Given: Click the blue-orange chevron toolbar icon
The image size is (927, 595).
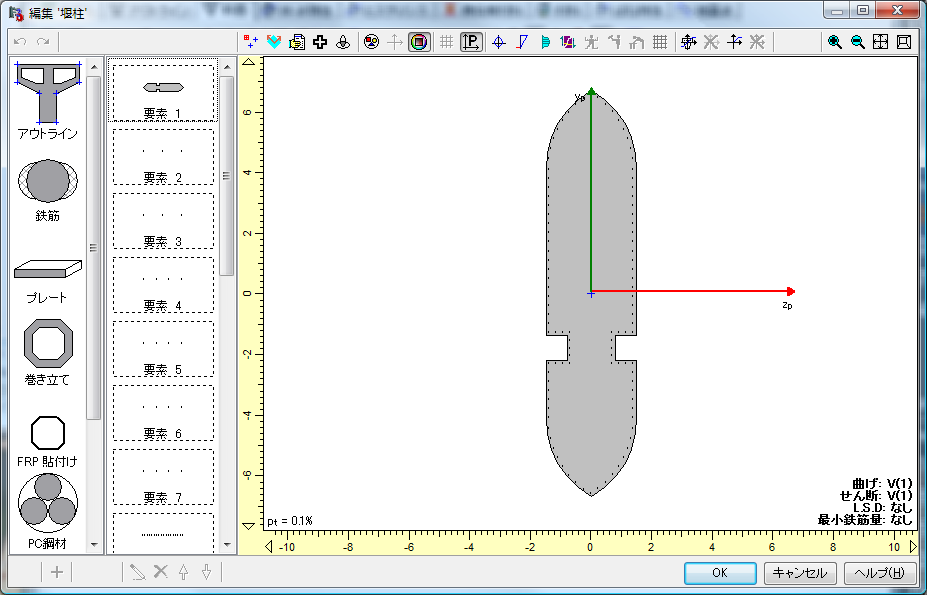Looking at the screenshot, I should (274, 42).
